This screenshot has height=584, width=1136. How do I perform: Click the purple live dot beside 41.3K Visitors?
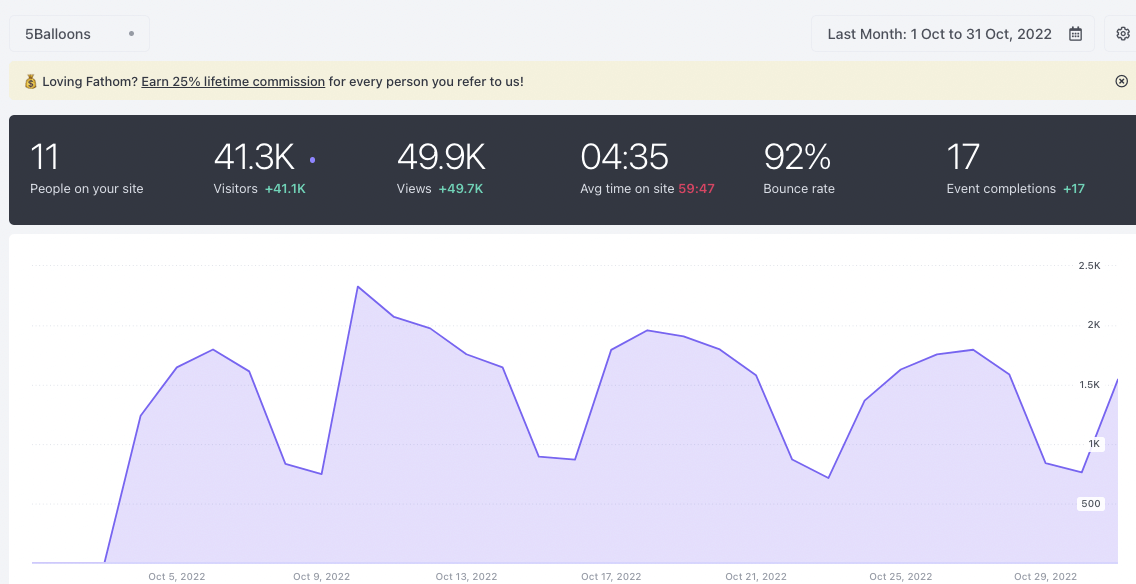click(312, 161)
